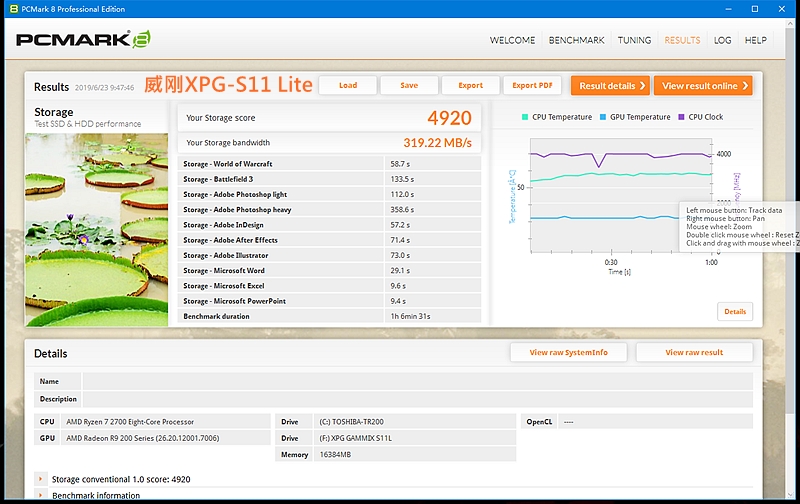
Task: Open the Log tab
Action: (722, 40)
